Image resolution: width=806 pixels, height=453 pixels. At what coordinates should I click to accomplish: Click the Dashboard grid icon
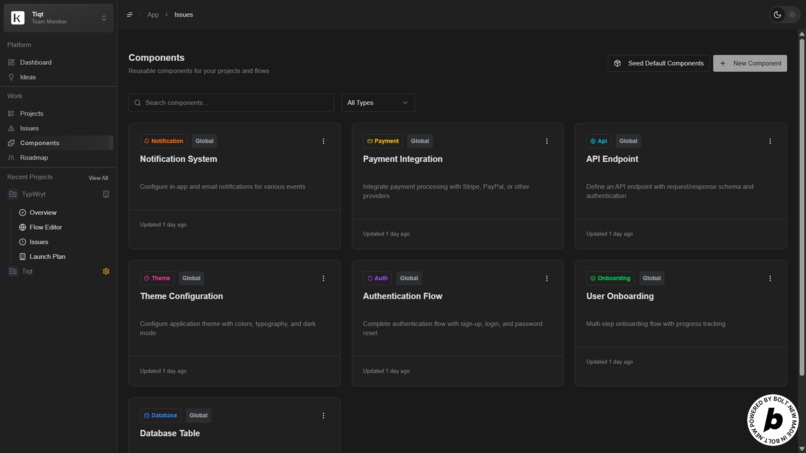pyautogui.click(x=11, y=62)
